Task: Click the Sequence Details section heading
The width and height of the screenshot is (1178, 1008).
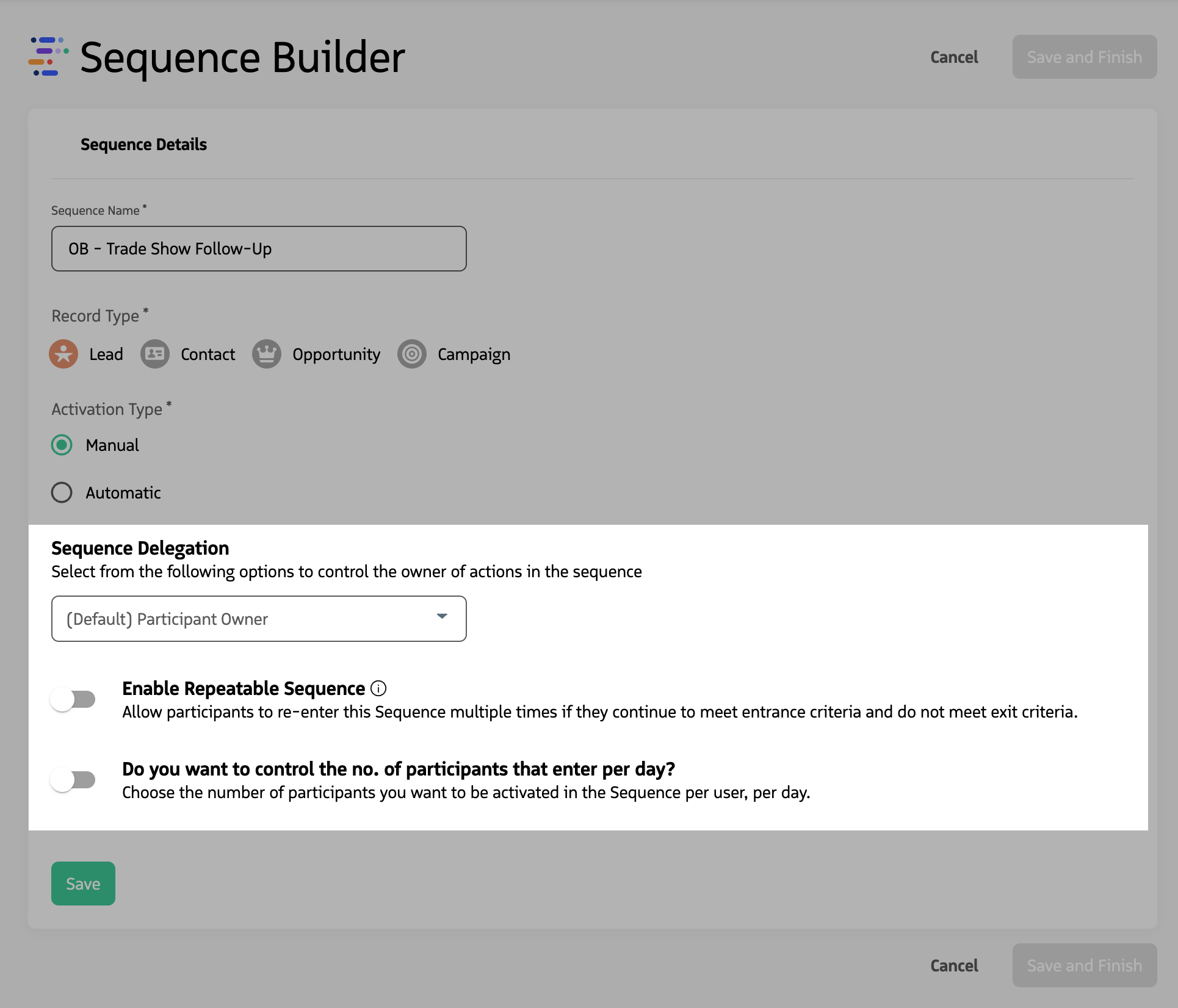Action: (x=143, y=145)
